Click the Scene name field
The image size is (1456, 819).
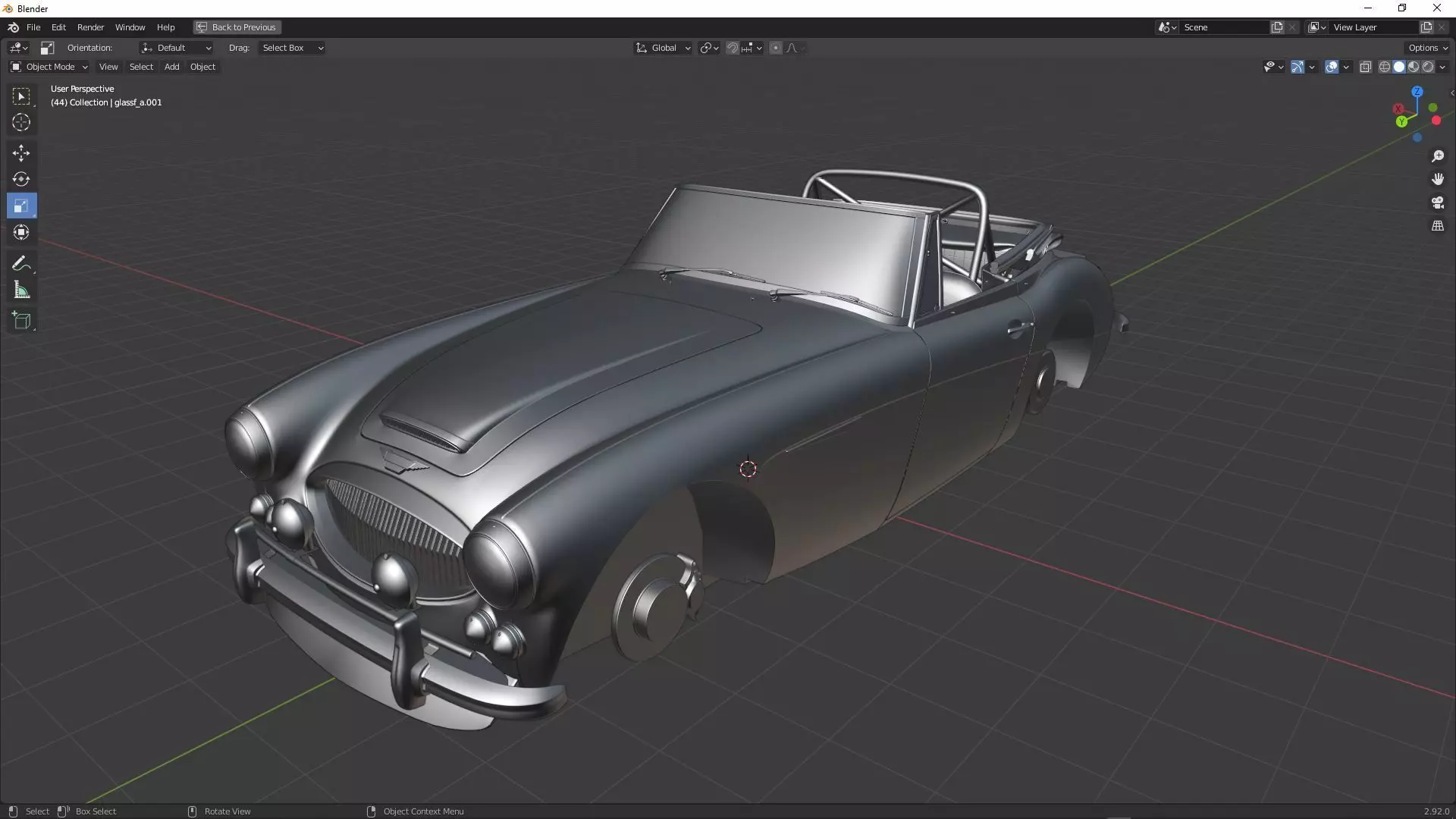[1222, 27]
